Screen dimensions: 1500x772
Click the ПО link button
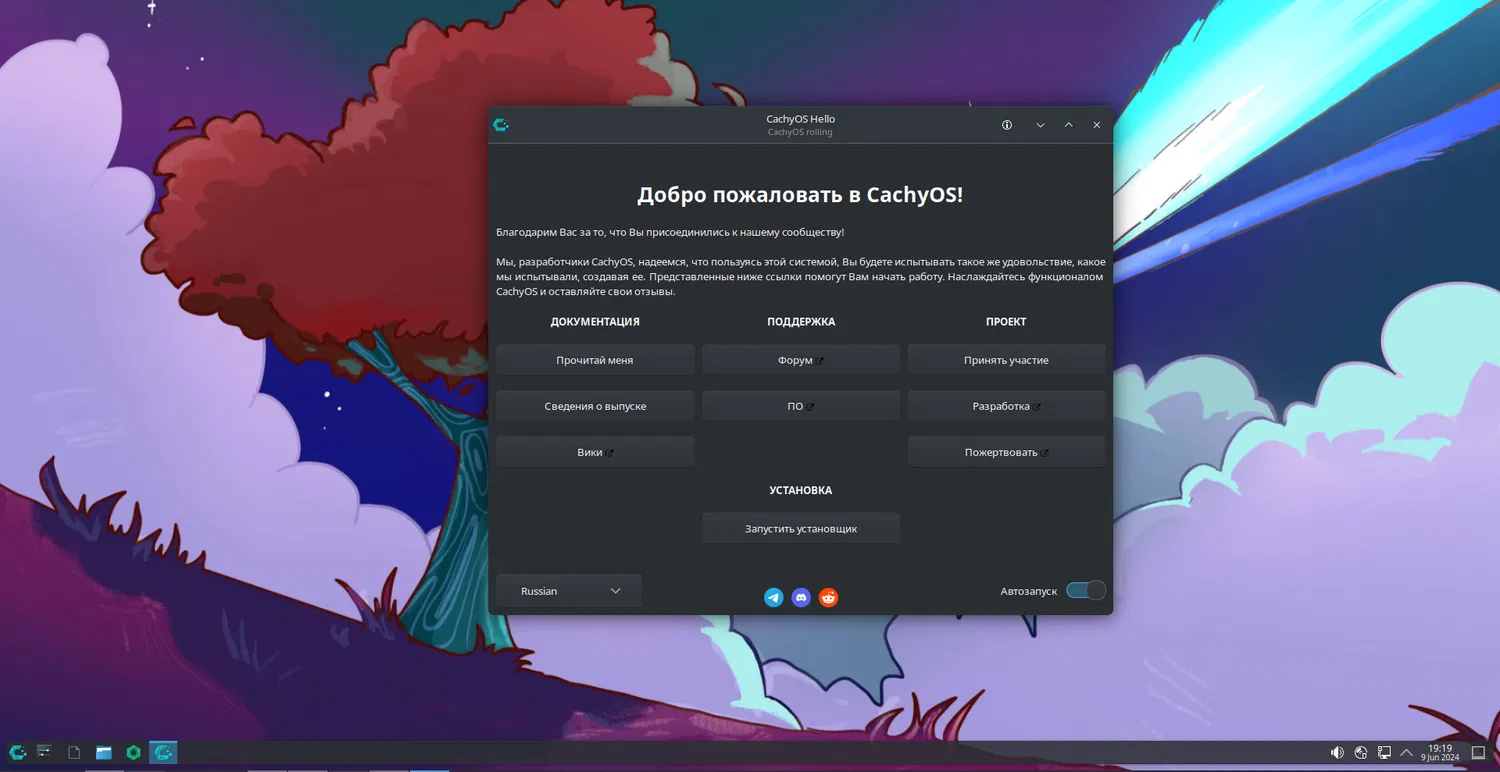(x=801, y=406)
